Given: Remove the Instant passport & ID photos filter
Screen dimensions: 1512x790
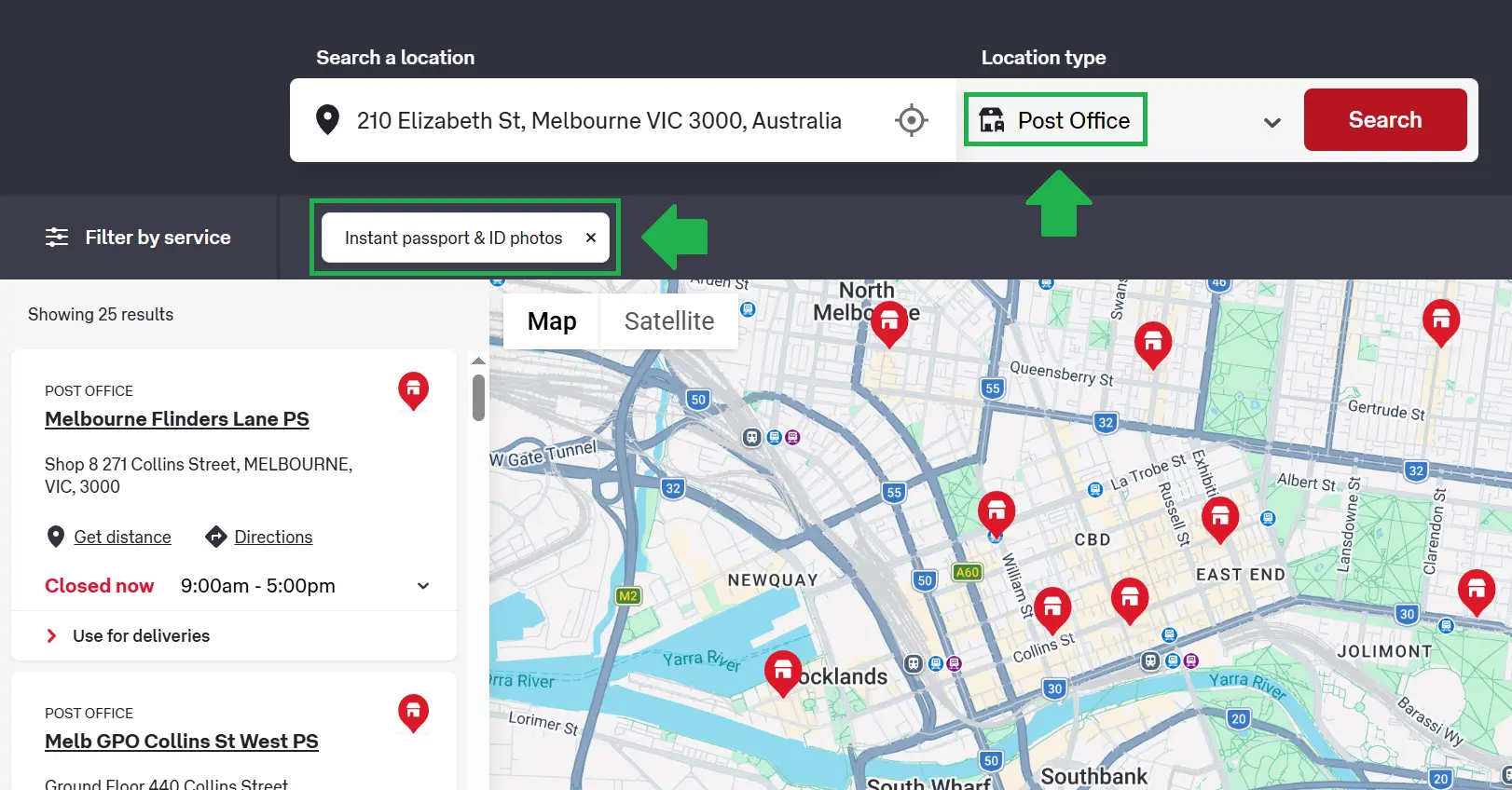Looking at the screenshot, I should click(x=591, y=238).
